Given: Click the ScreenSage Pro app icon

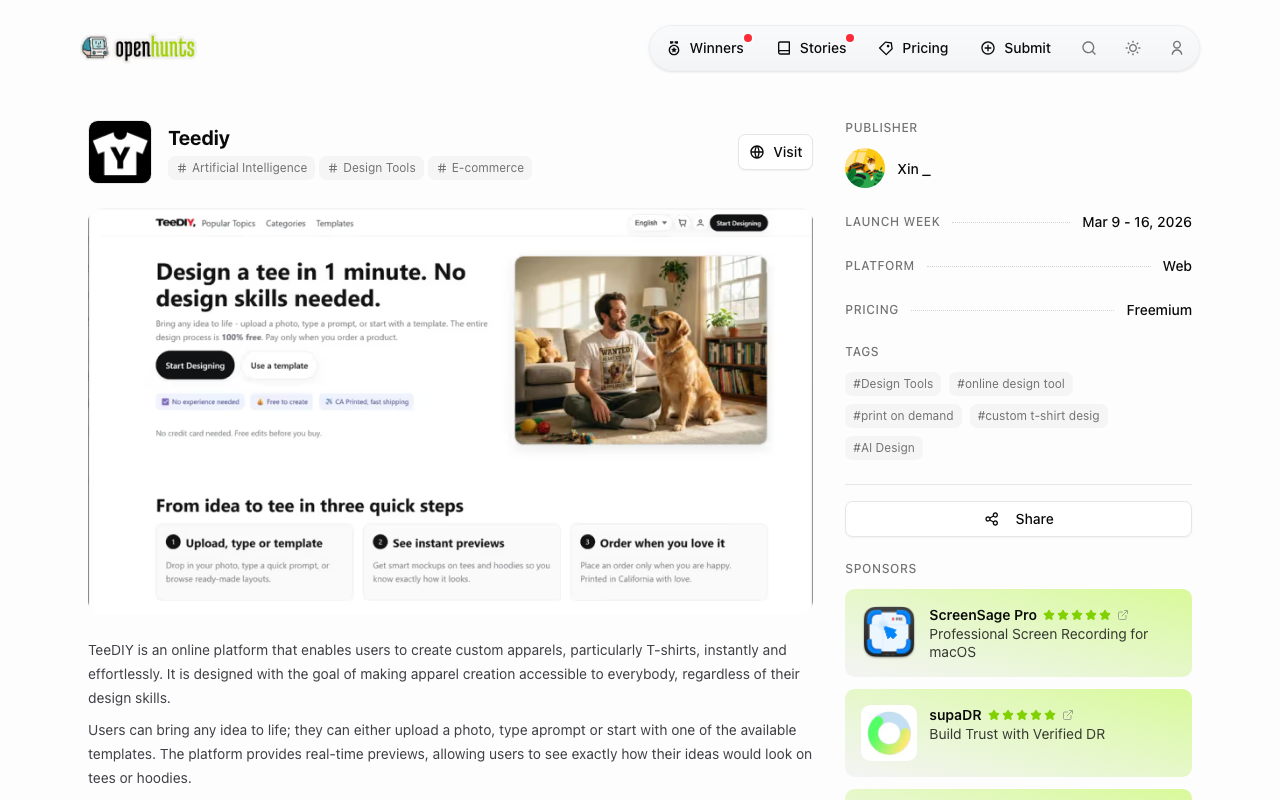Looking at the screenshot, I should [889, 633].
